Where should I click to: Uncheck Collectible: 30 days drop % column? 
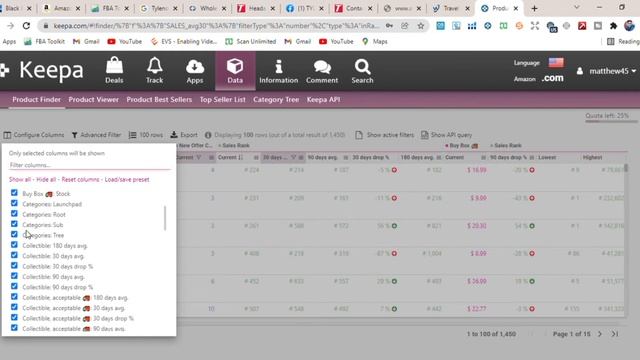(14, 265)
